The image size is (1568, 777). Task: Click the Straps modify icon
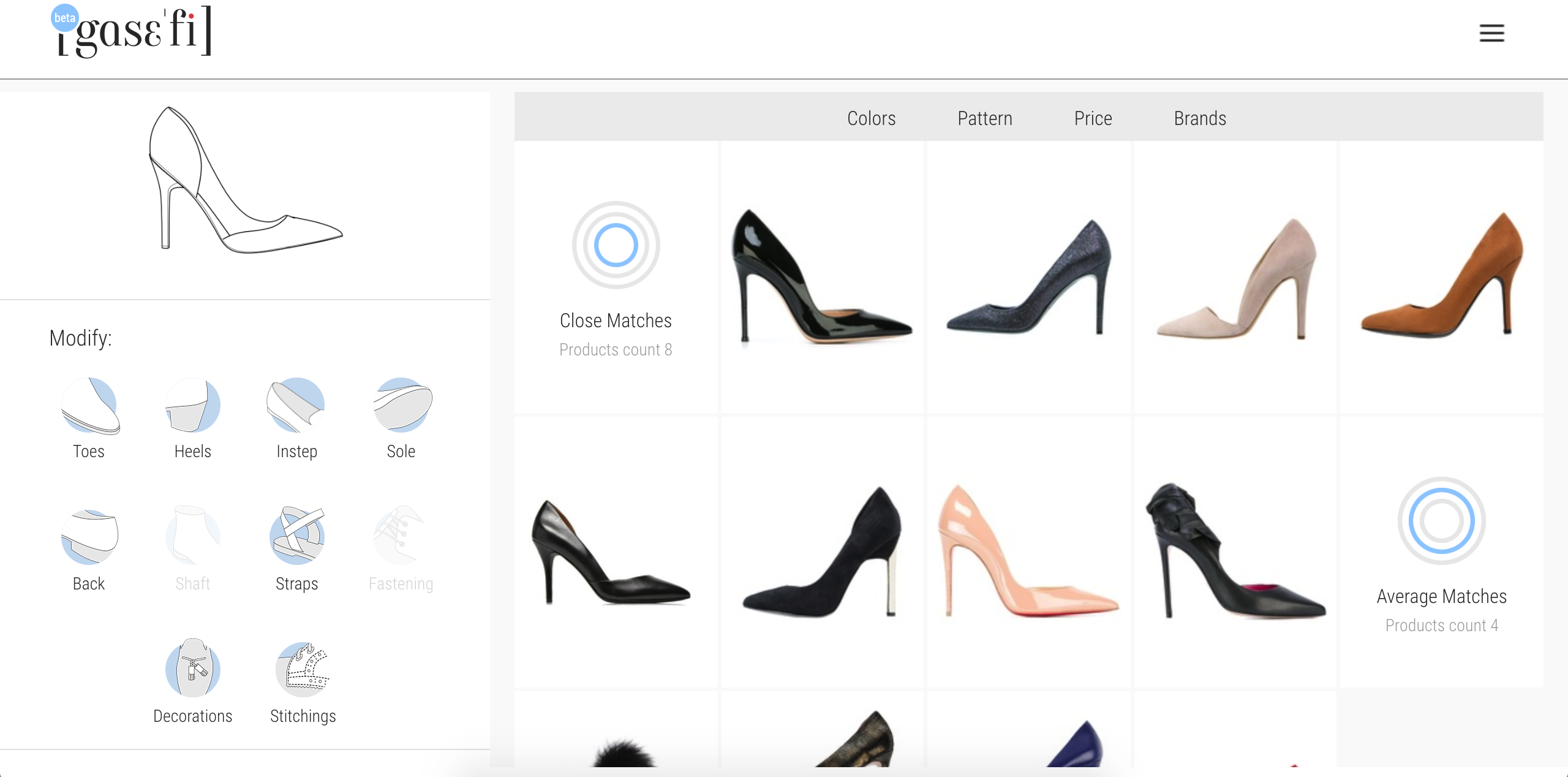296,538
